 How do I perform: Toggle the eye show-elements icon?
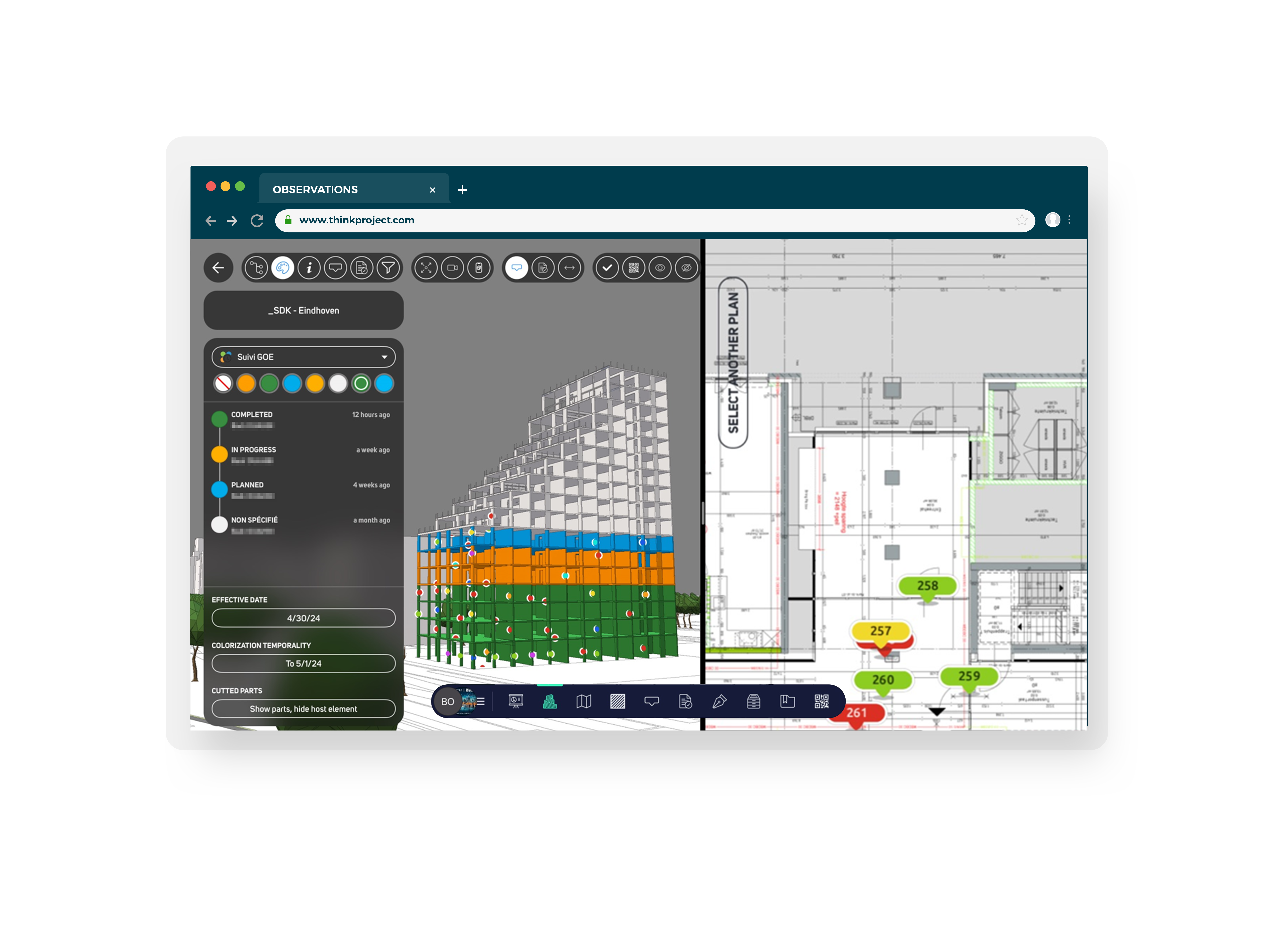pyautogui.click(x=660, y=268)
